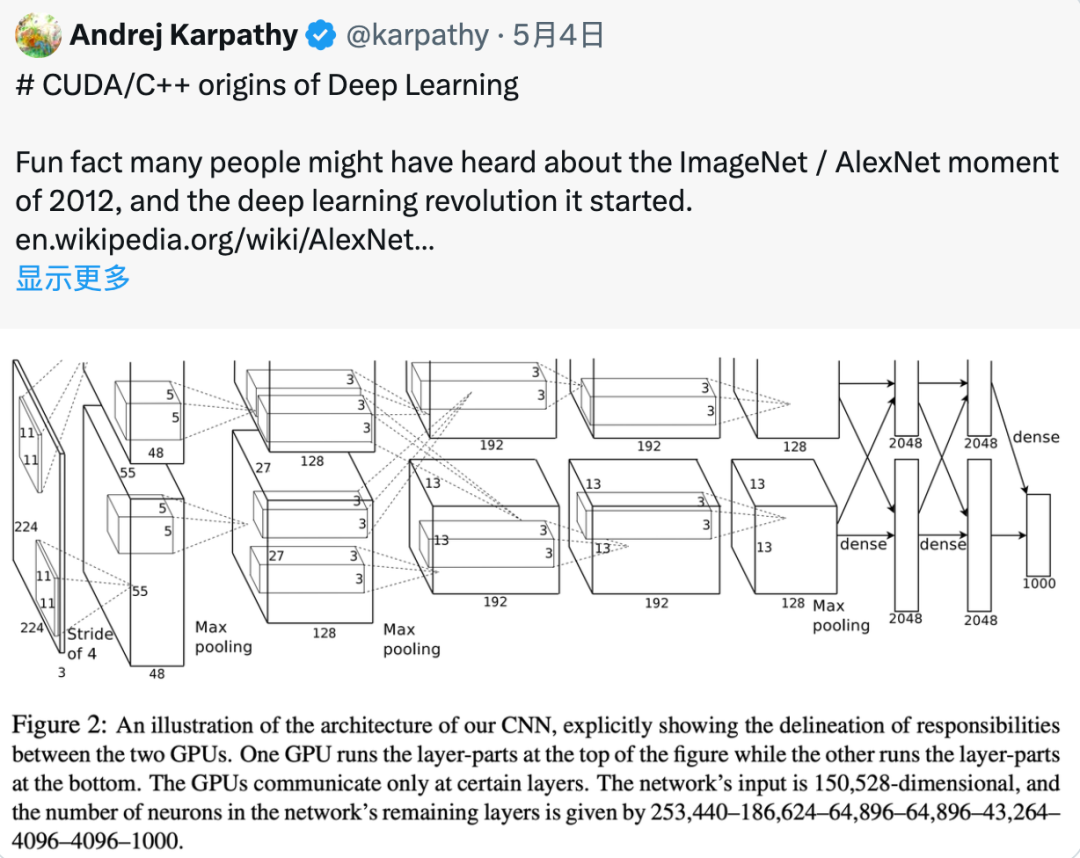
Task: Click the Max pooling label in the figure
Action: coord(222,638)
